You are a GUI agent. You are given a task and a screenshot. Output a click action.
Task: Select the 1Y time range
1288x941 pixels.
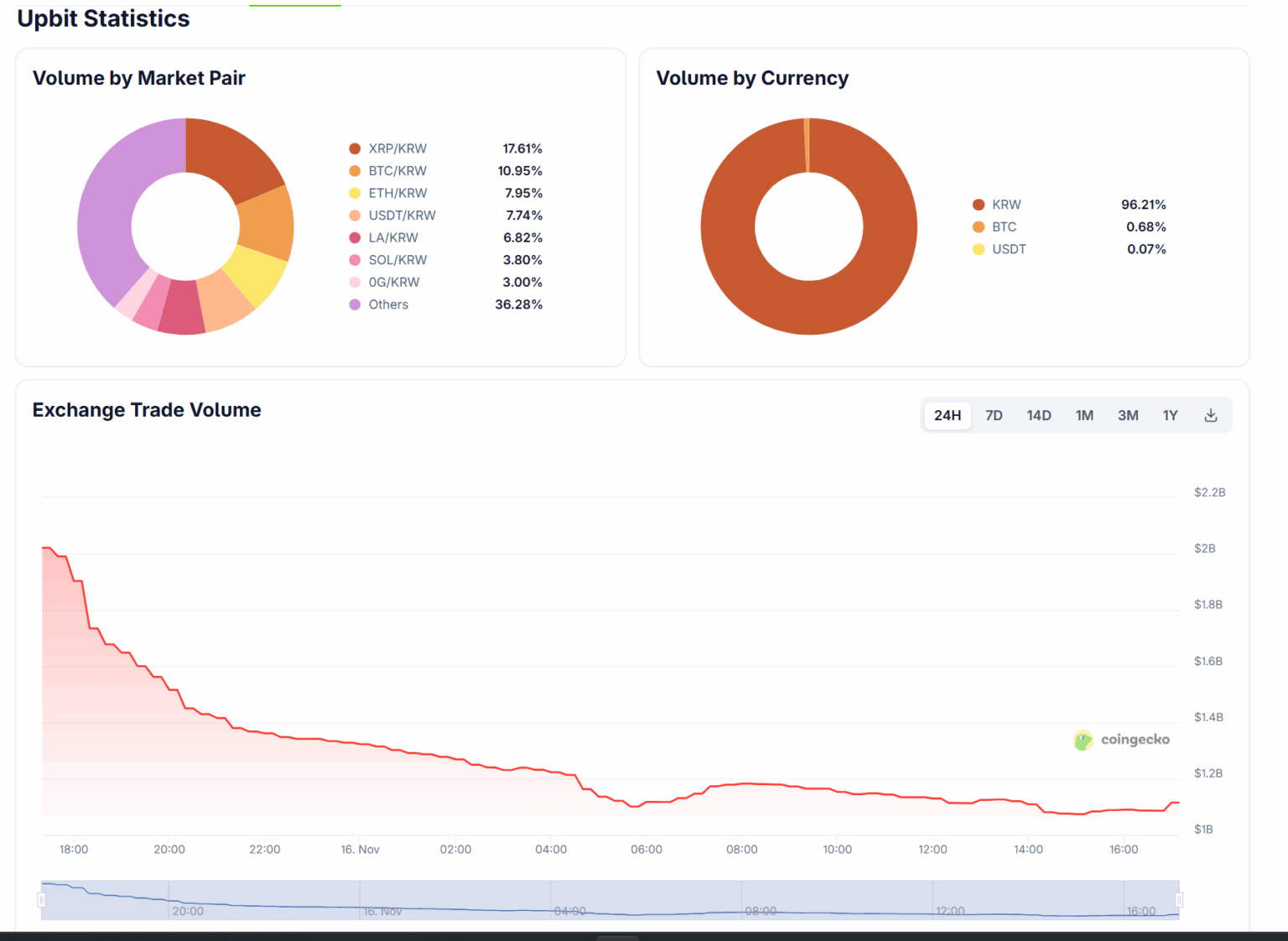click(1170, 415)
